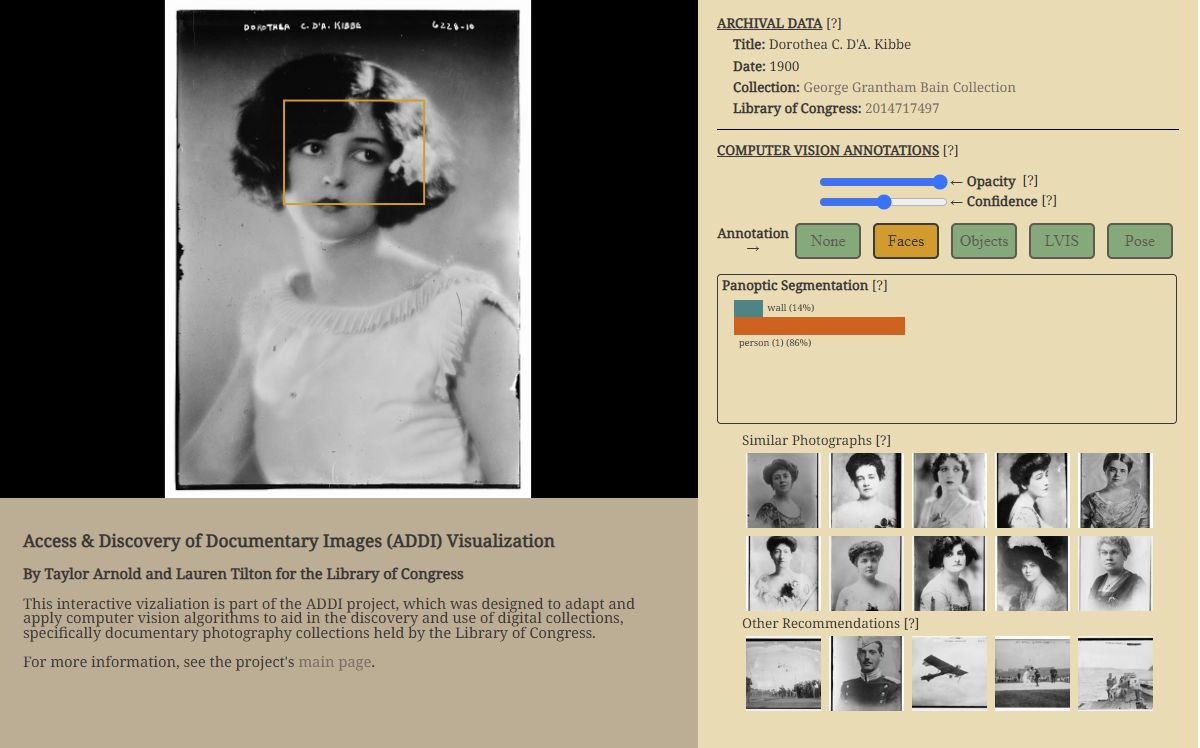Open the Panoptic Segmentation [?] help

point(879,285)
